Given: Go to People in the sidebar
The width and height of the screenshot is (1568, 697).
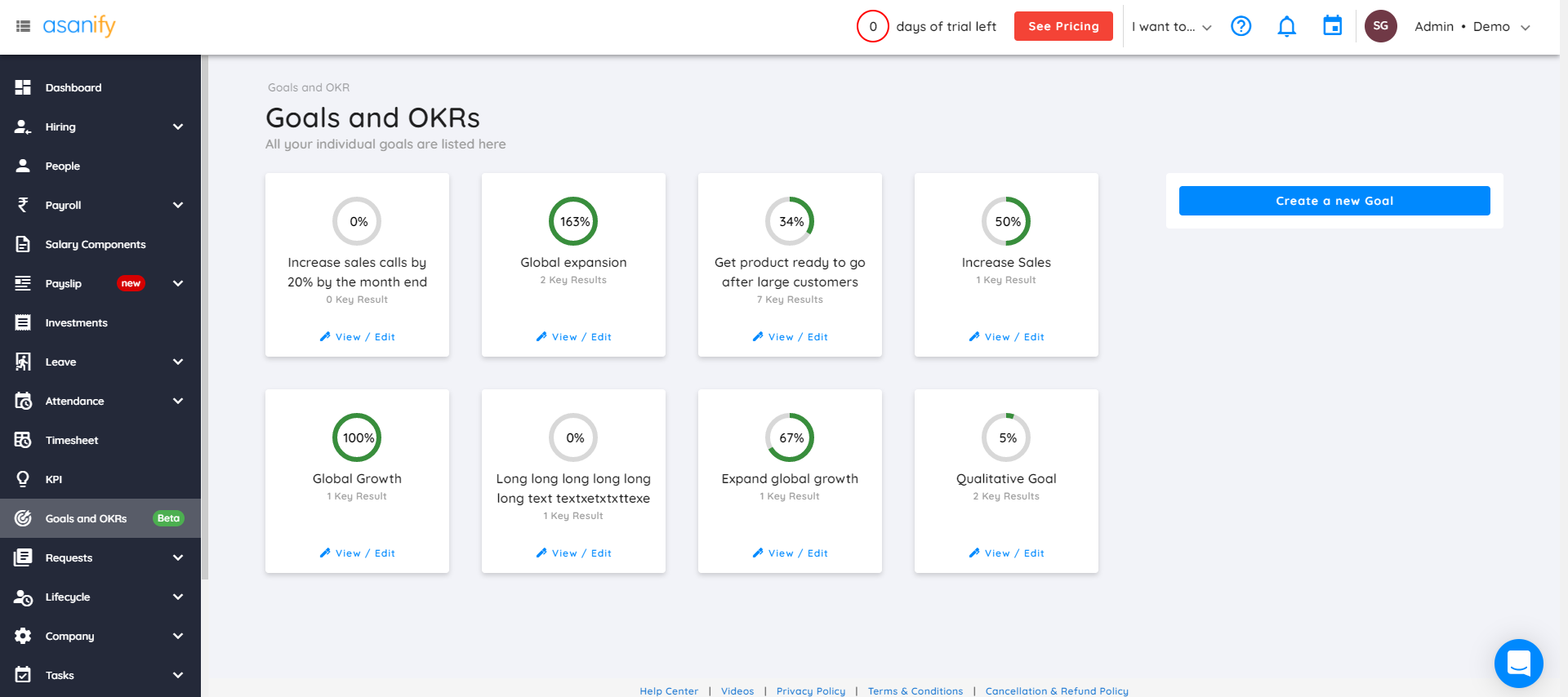Looking at the screenshot, I should (62, 166).
